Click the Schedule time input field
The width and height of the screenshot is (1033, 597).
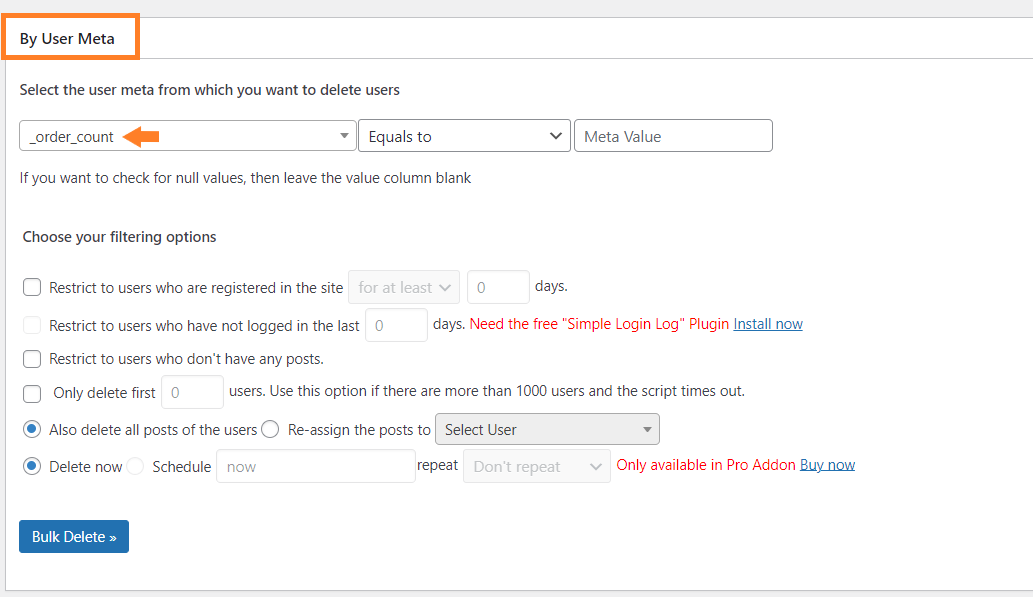[x=316, y=467]
